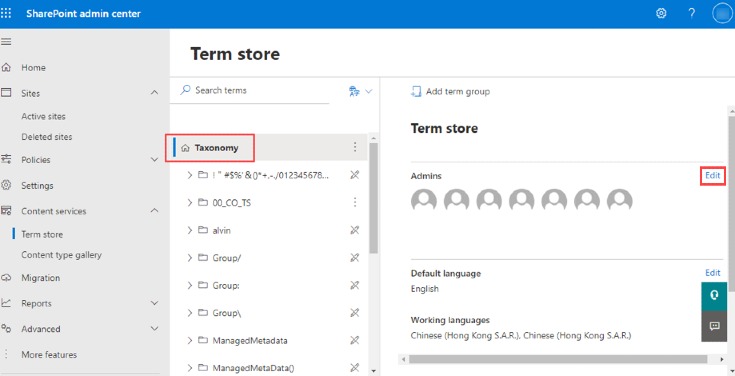This screenshot has width=735, height=376.
Task: Click pin icon for Group\ row
Action: 355,313
